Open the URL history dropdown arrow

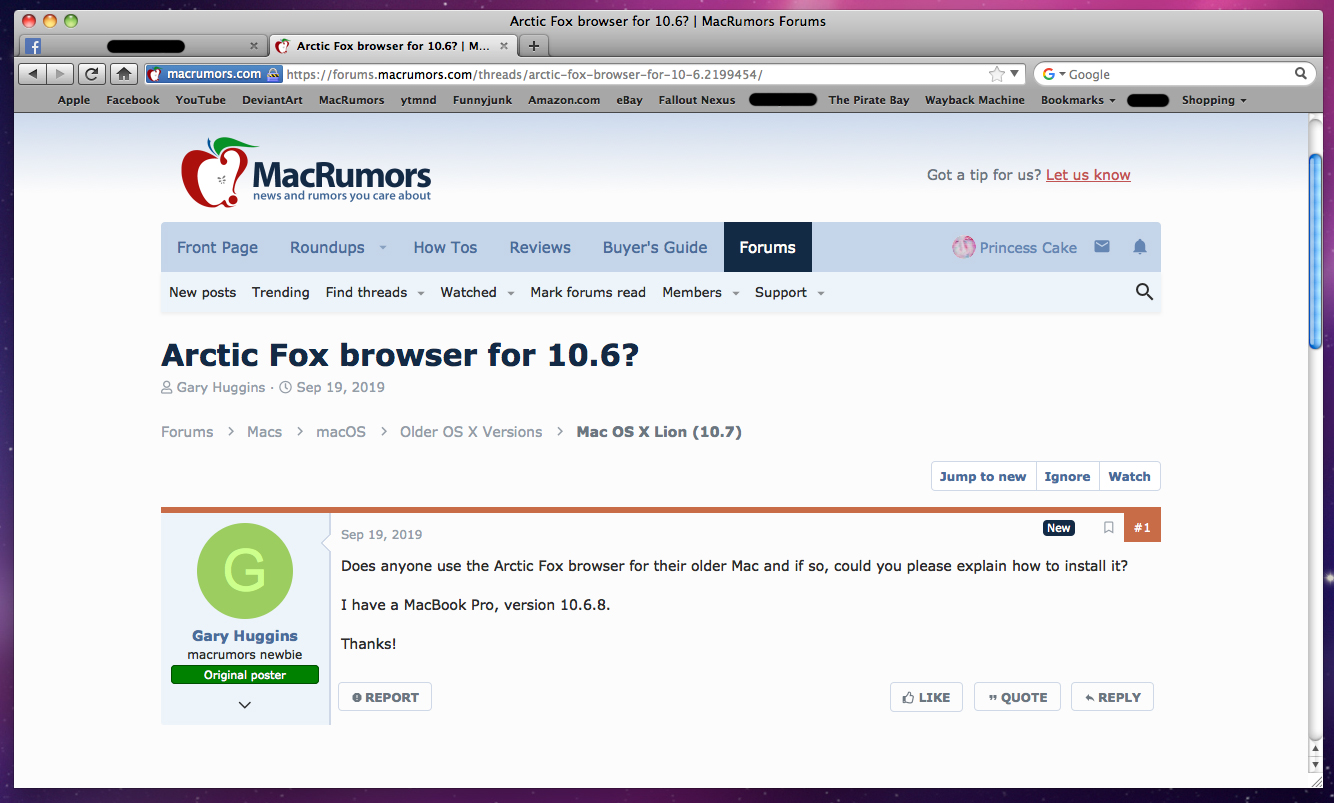pyautogui.click(x=1015, y=74)
